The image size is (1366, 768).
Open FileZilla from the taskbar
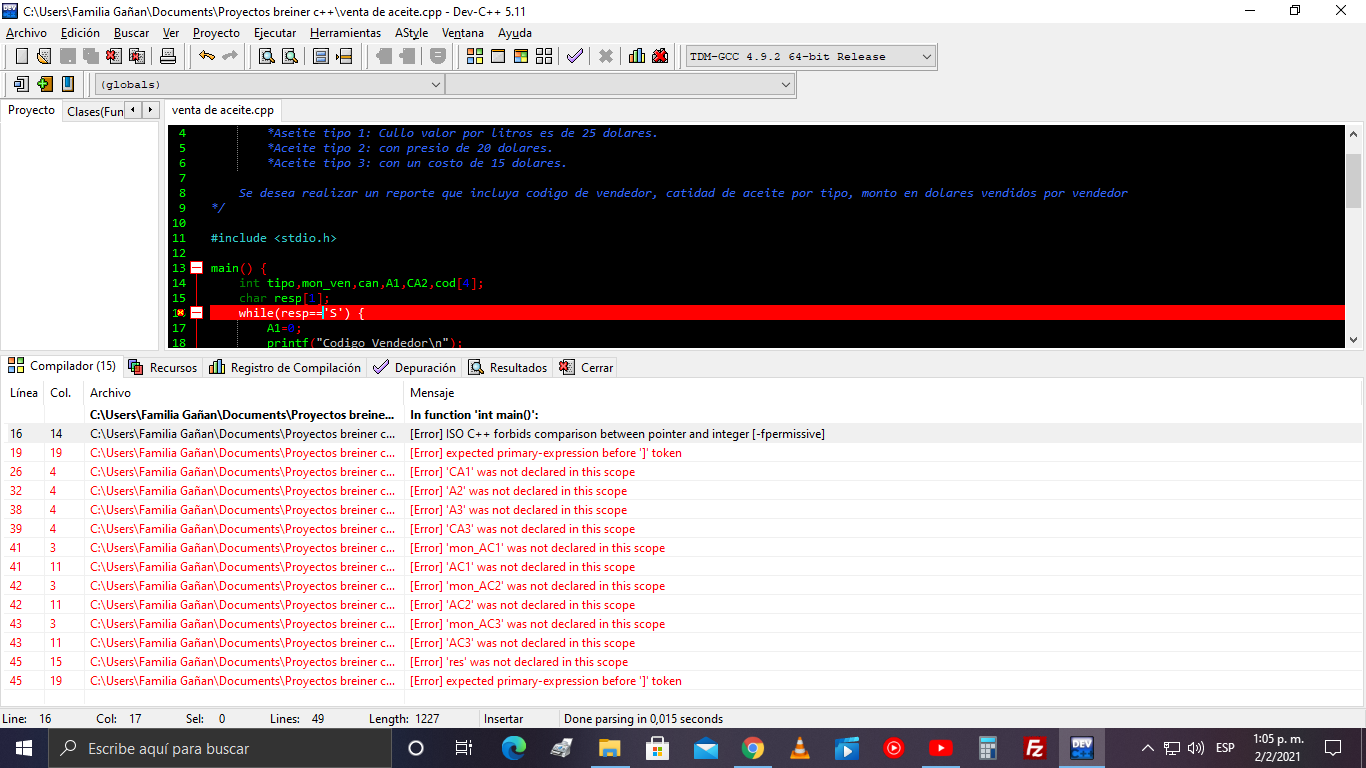(x=1035, y=748)
